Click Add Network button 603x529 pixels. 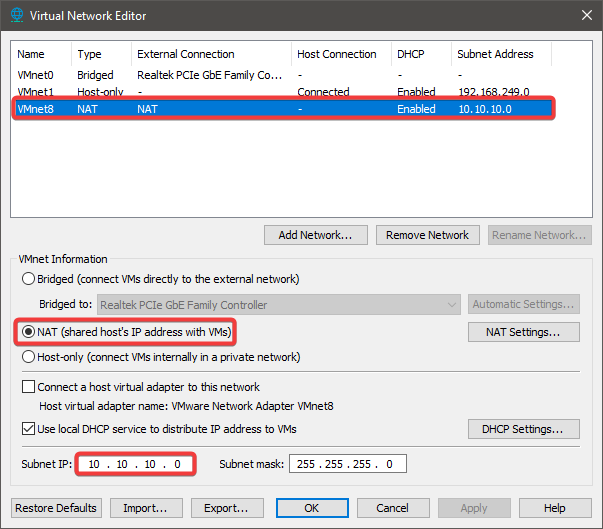[x=316, y=235]
